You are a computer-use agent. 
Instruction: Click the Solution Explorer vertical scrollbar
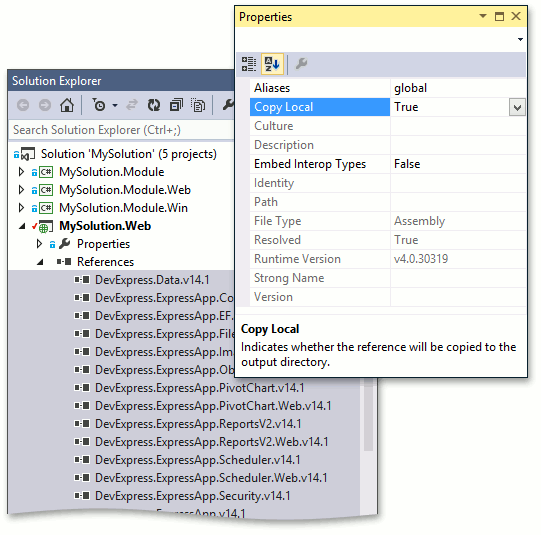point(368,415)
